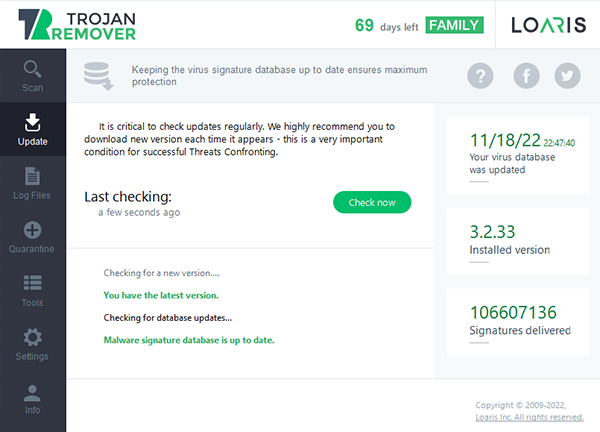Open the Info person icon
This screenshot has height=432, width=600.
point(32,393)
